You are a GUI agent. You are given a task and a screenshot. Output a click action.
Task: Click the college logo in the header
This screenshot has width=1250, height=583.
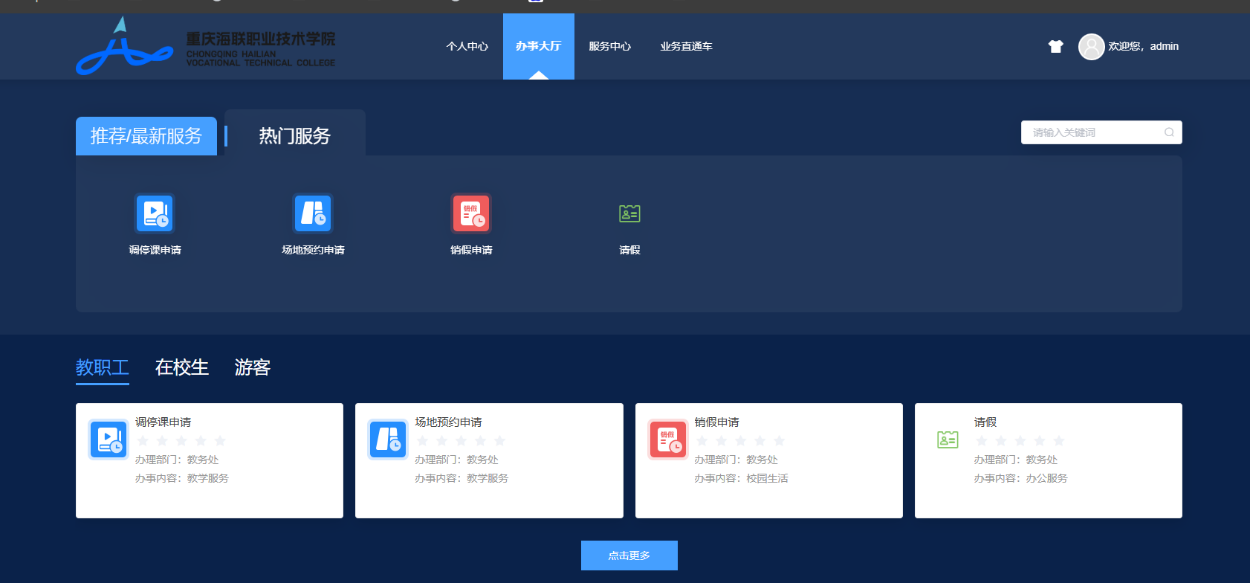[x=206, y=47]
